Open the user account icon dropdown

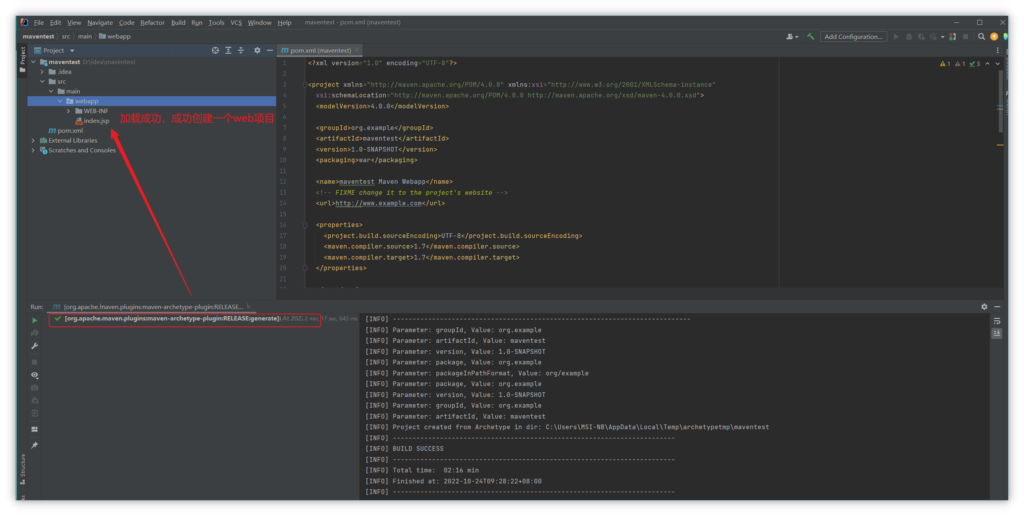point(792,37)
